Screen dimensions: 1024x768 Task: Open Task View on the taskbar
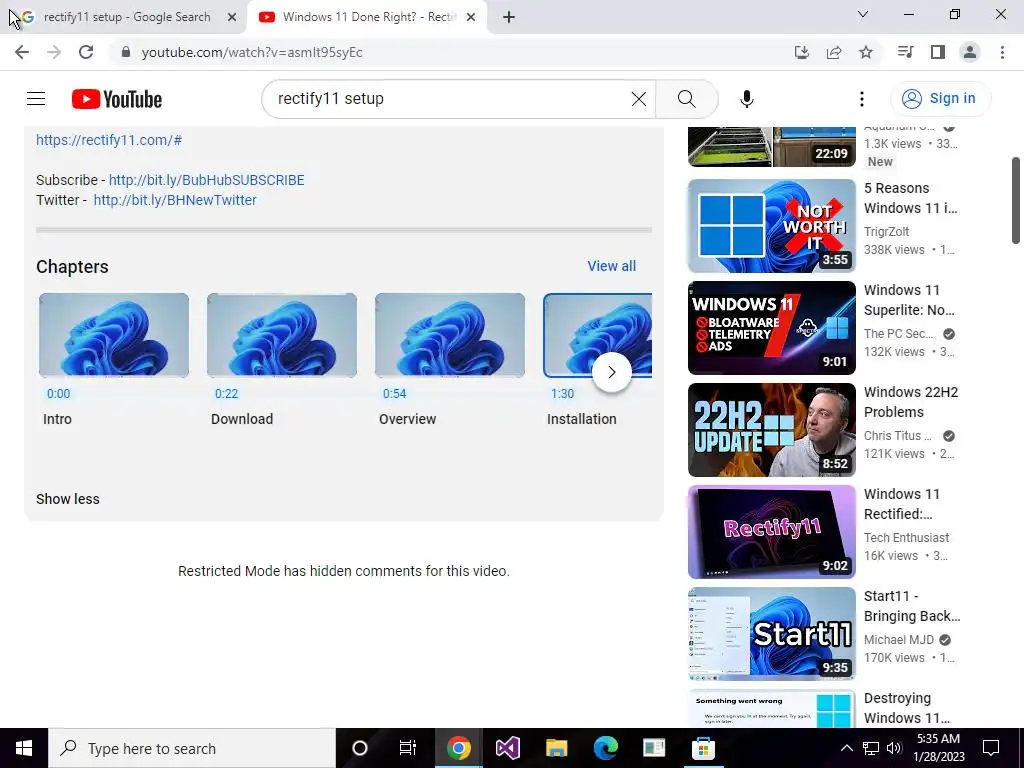[x=408, y=748]
